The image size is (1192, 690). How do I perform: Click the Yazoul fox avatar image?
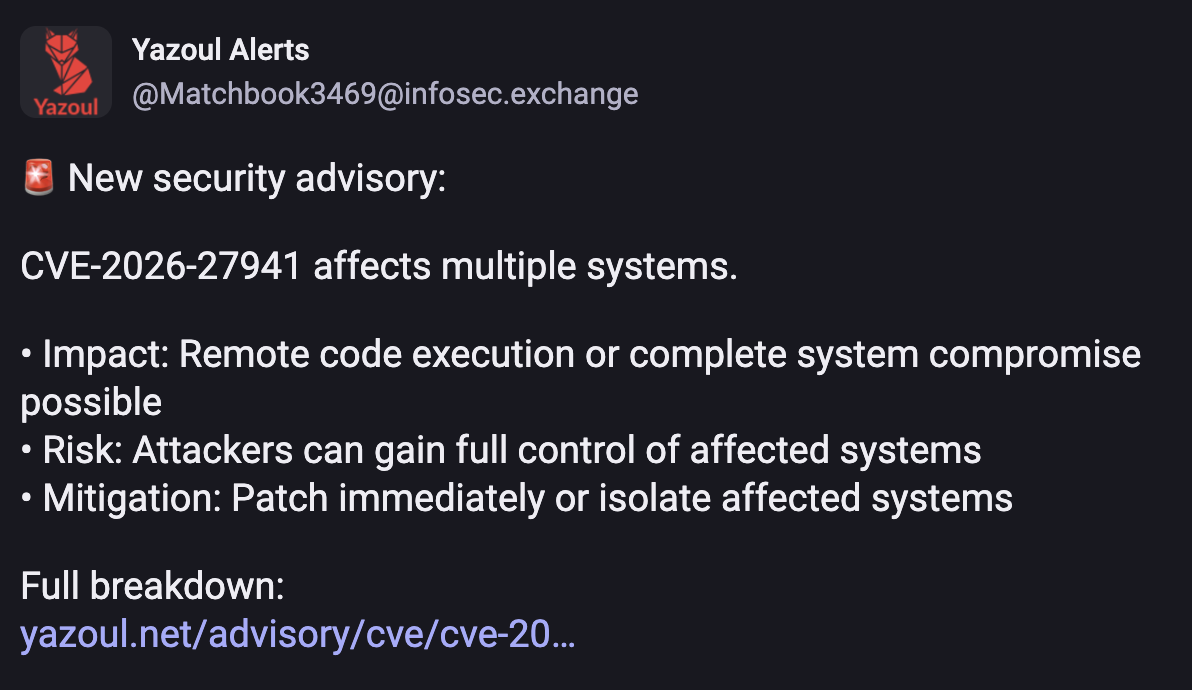[66, 72]
